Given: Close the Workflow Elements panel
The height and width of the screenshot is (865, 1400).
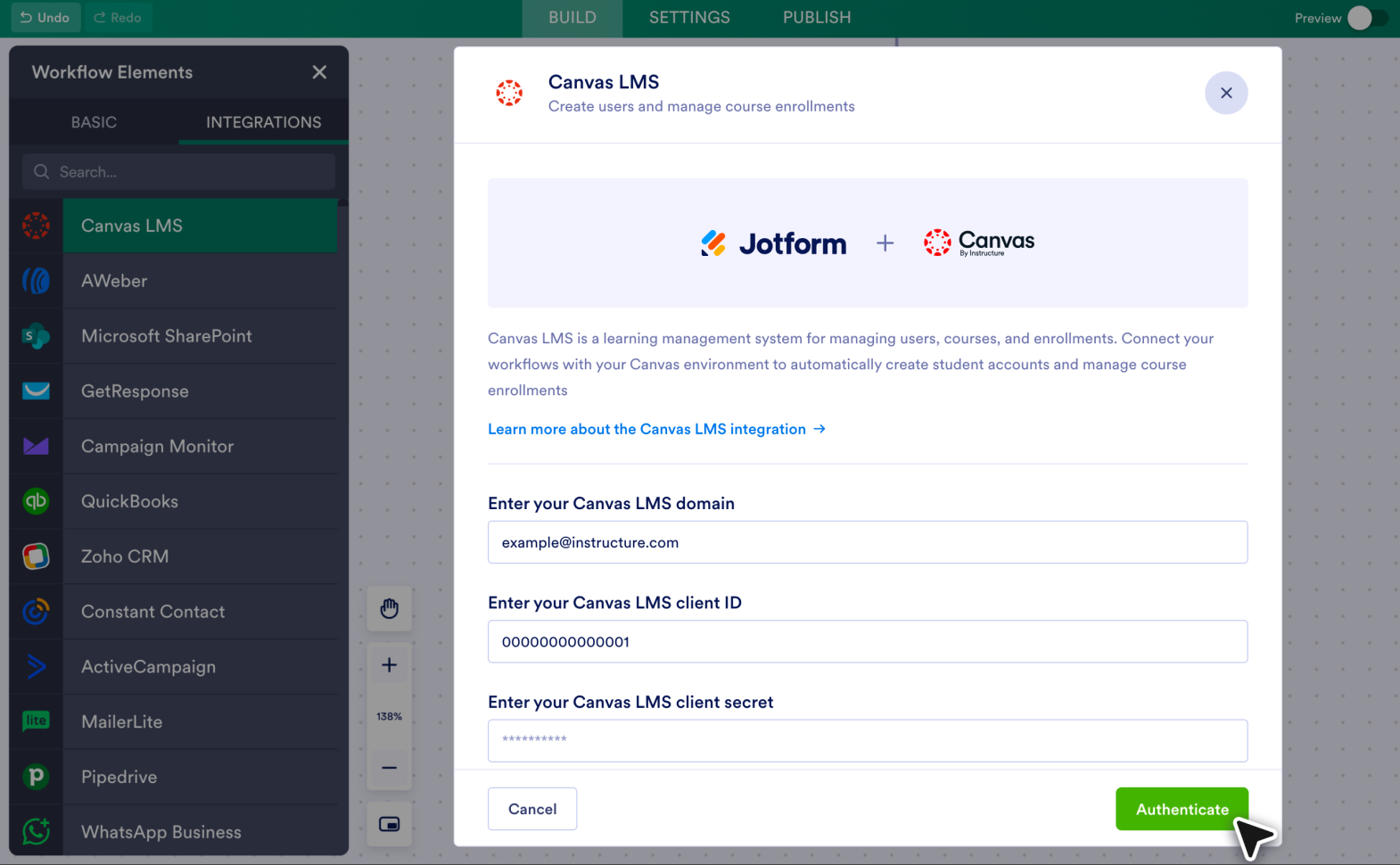Looking at the screenshot, I should coord(319,72).
